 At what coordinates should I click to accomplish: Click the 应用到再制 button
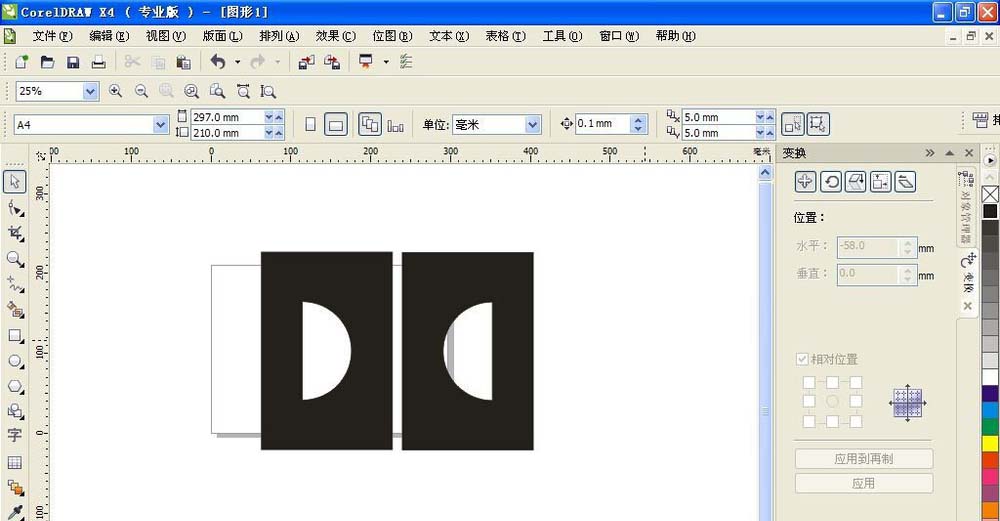click(864, 459)
